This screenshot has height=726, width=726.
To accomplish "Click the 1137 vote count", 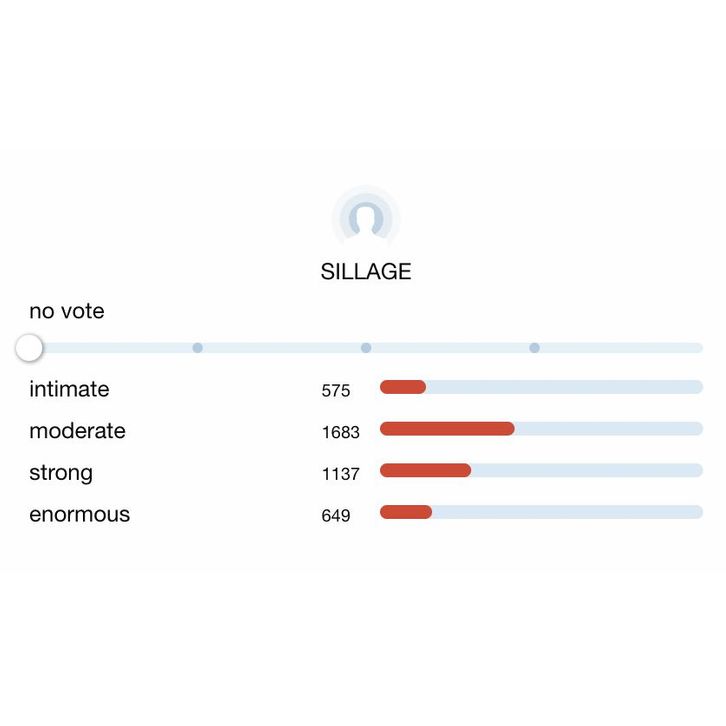I will coord(340,474).
